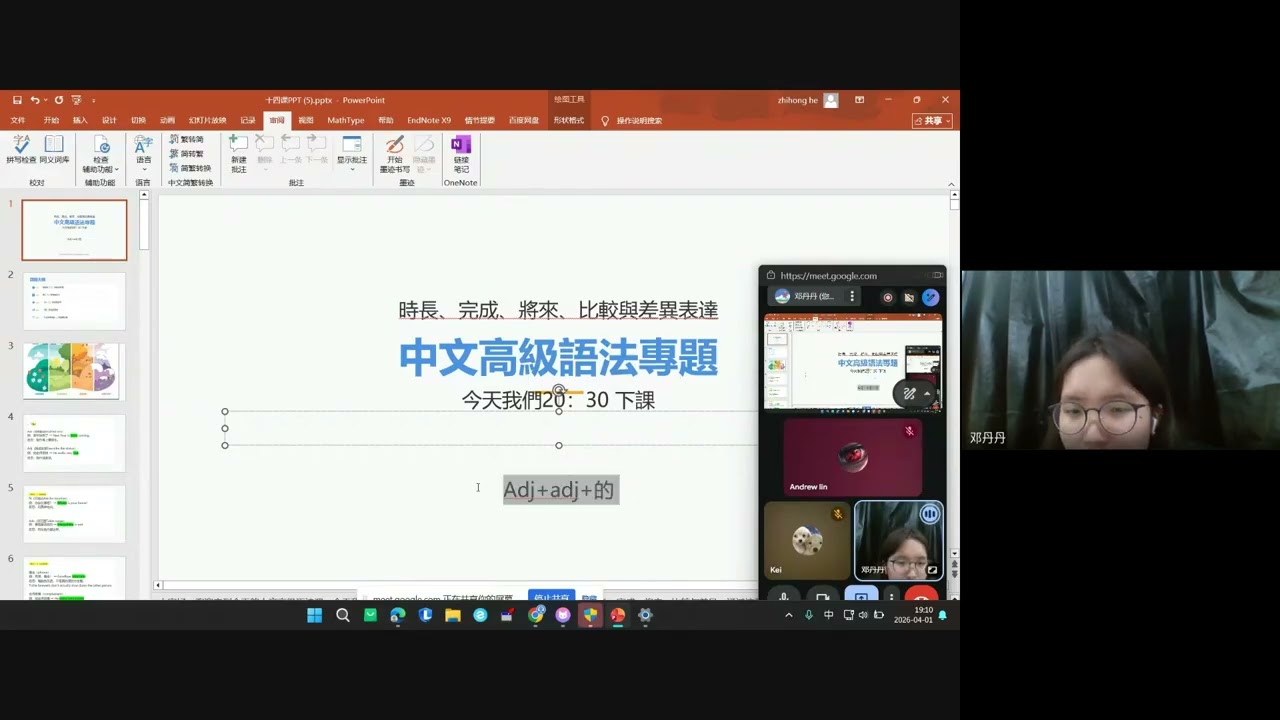Convert Traditional to Simplified (繁转简)
Image resolution: width=1280 pixels, height=720 pixels.
[187, 140]
